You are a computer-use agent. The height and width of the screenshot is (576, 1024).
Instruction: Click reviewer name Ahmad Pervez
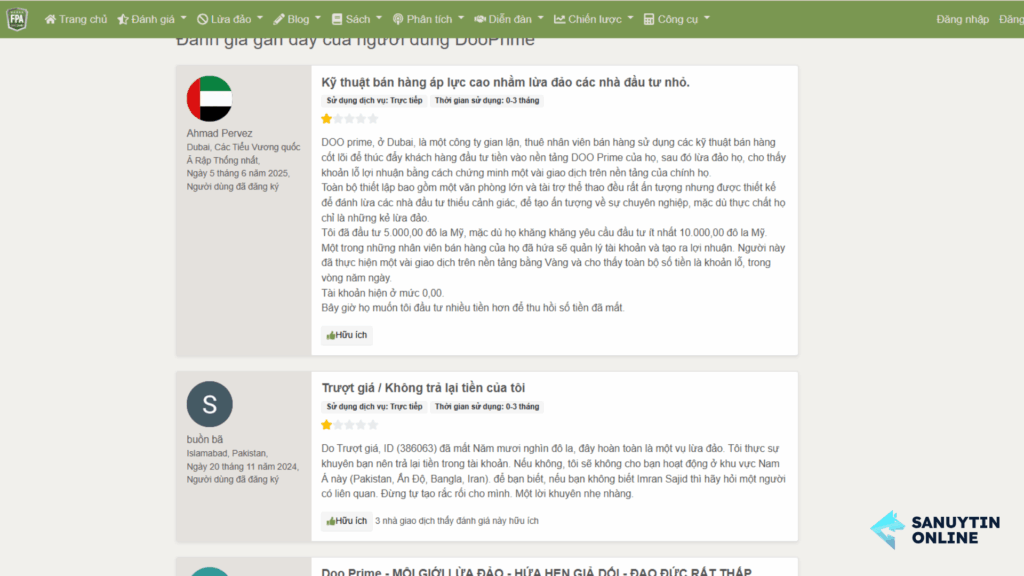coord(219,133)
